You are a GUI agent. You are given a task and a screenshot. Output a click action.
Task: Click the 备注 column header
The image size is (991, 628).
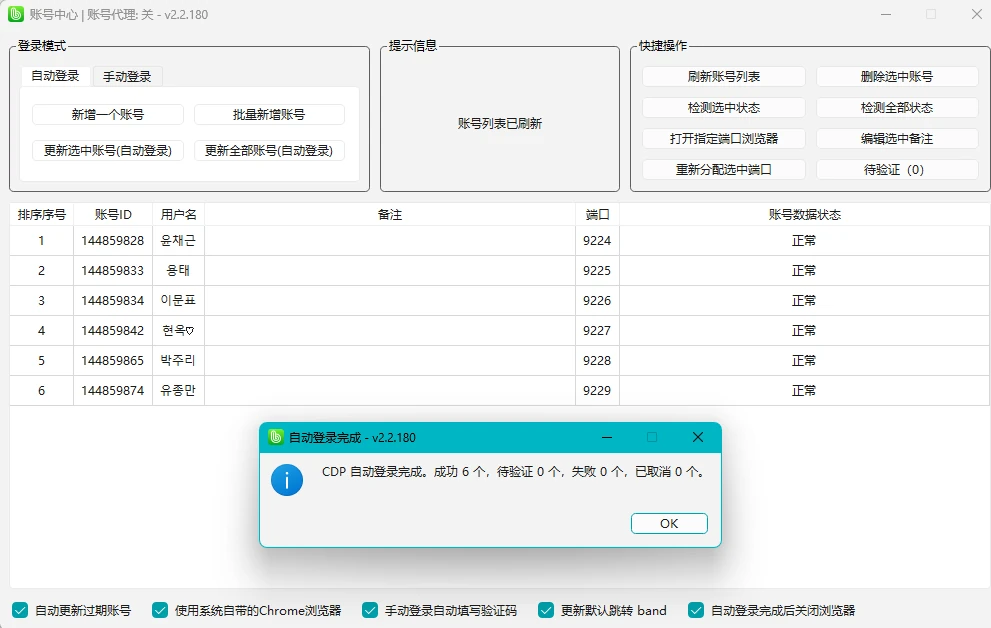pos(390,215)
